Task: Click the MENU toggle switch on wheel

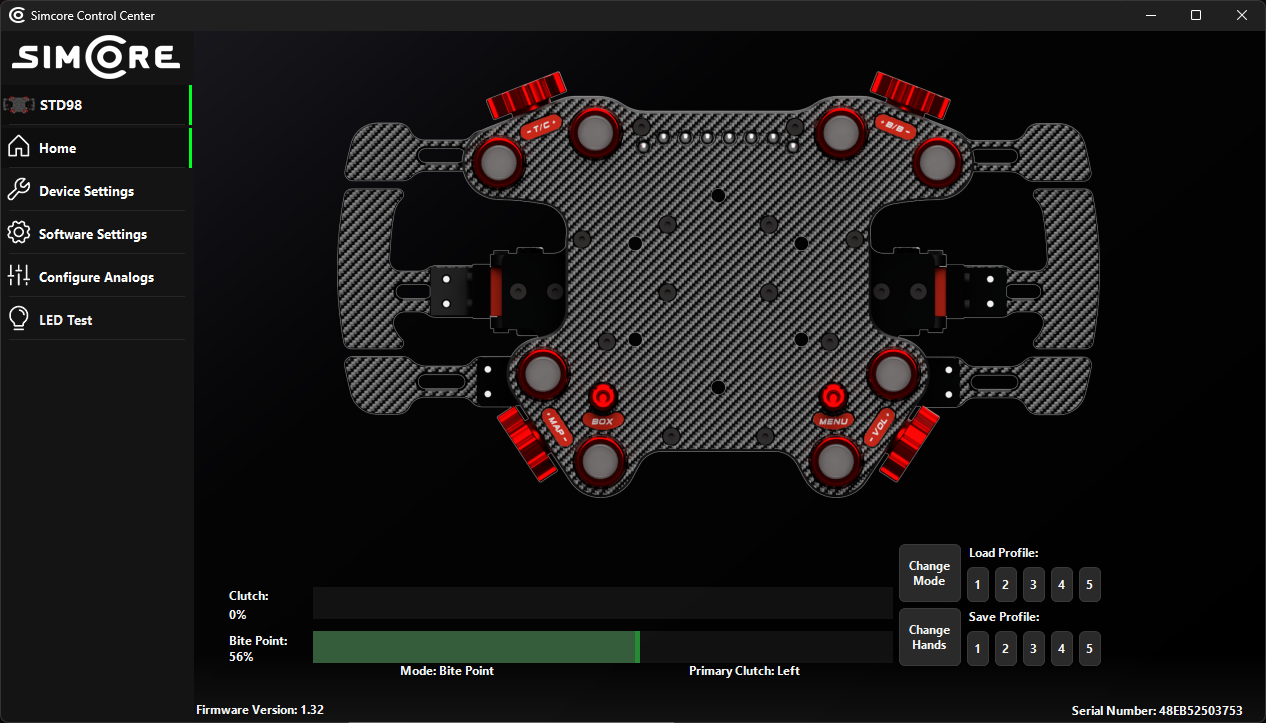Action: tap(833, 398)
